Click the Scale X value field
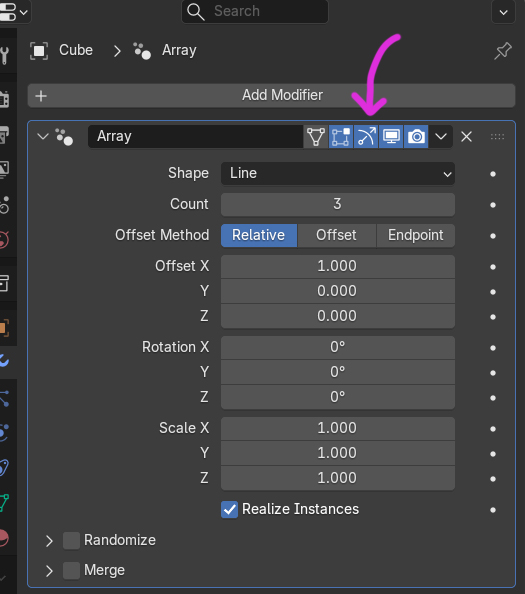The height and width of the screenshot is (594, 525). tap(338, 428)
